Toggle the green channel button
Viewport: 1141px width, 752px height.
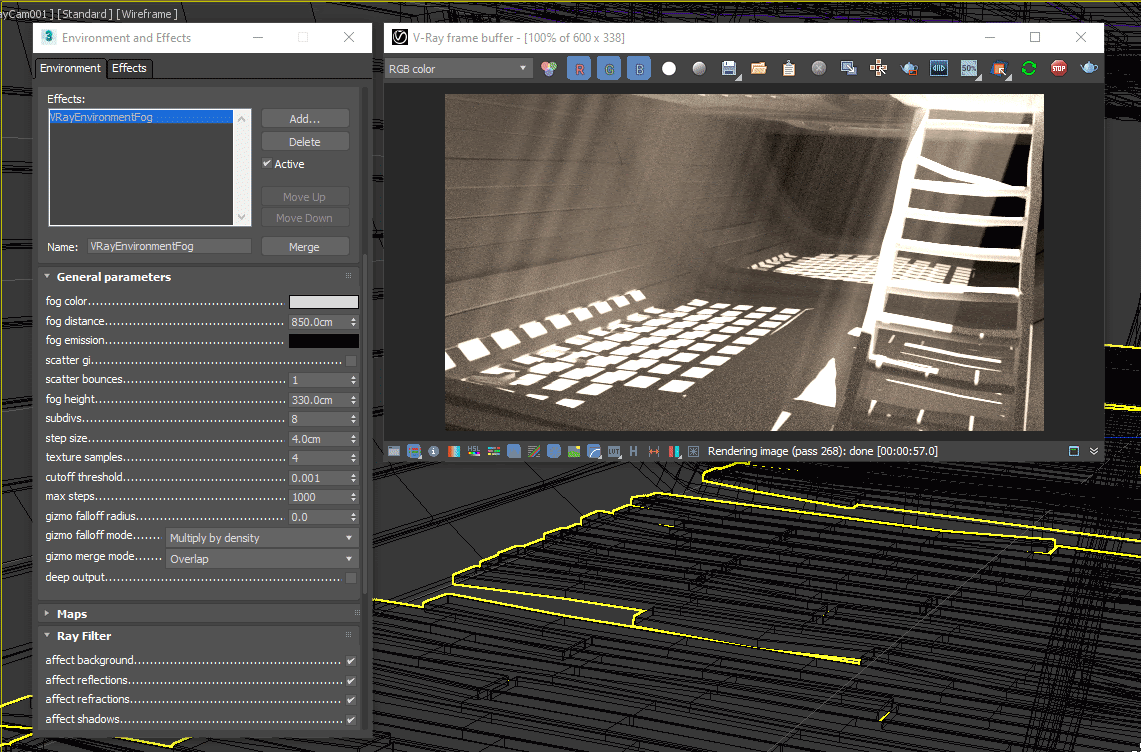(x=609, y=68)
